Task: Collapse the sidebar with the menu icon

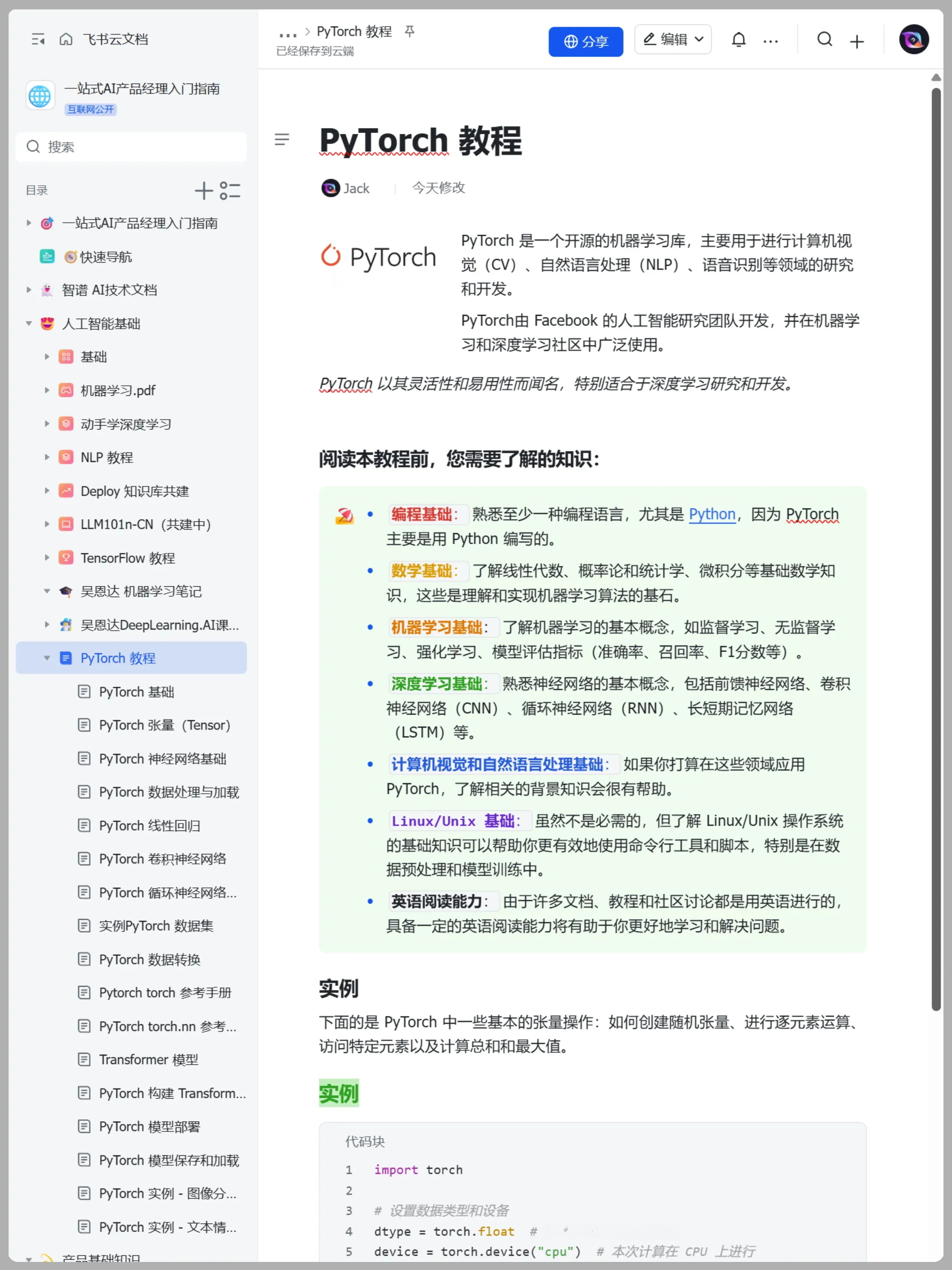Action: click(38, 39)
